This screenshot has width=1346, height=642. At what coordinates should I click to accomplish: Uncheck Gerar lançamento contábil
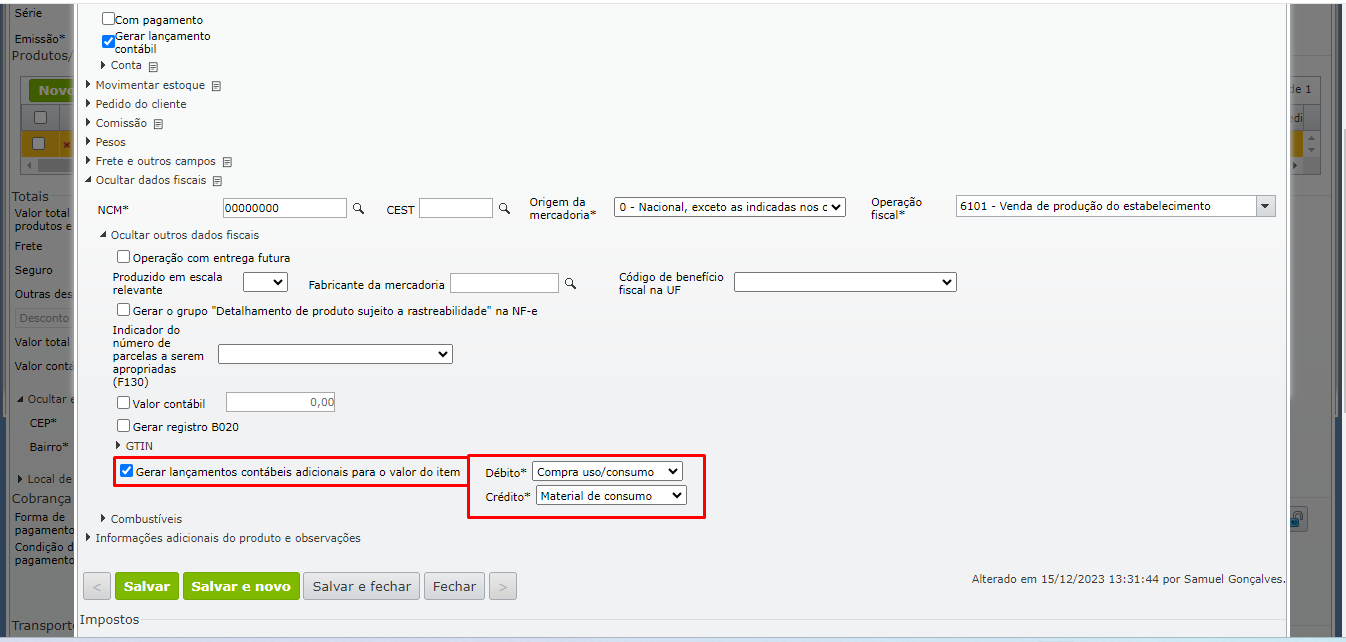(109, 42)
